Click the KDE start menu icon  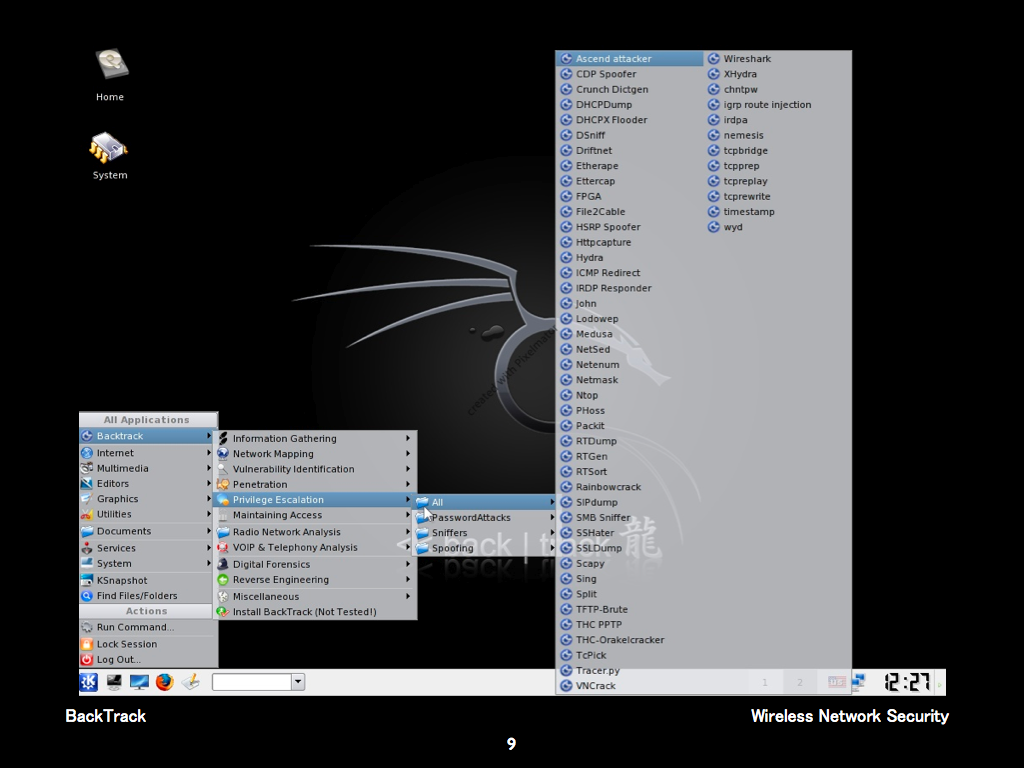coord(89,682)
